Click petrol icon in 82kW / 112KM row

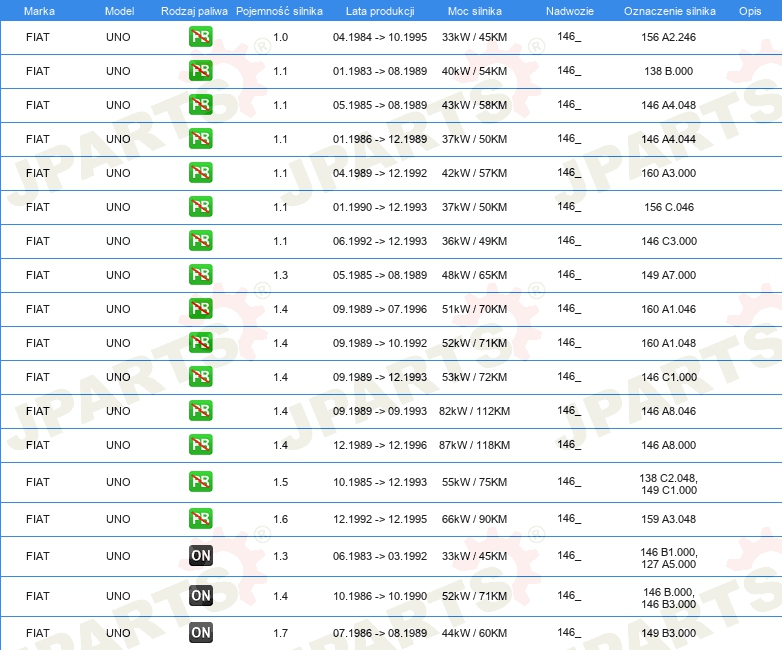[200, 411]
